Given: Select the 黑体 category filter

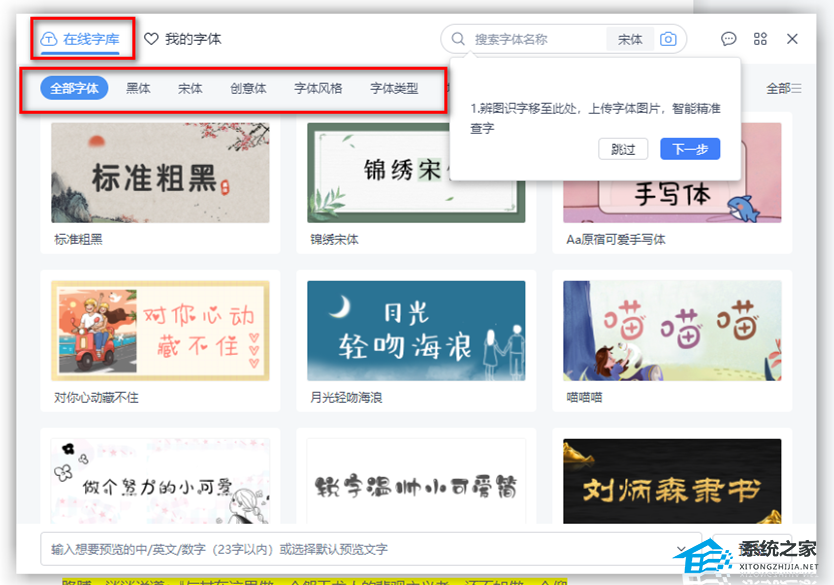Looking at the screenshot, I should (x=138, y=88).
